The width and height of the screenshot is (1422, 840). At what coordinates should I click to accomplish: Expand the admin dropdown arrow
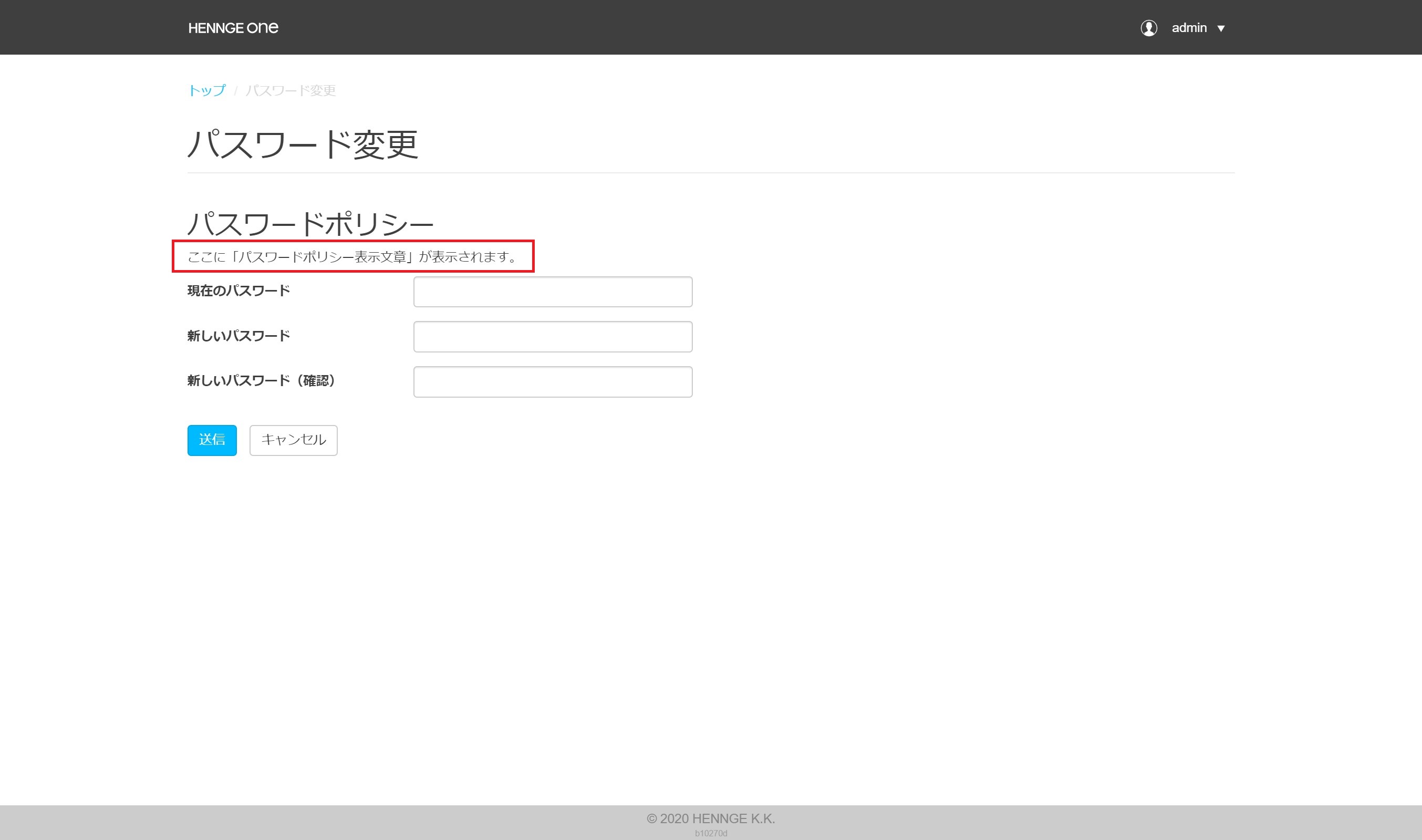tap(1221, 28)
